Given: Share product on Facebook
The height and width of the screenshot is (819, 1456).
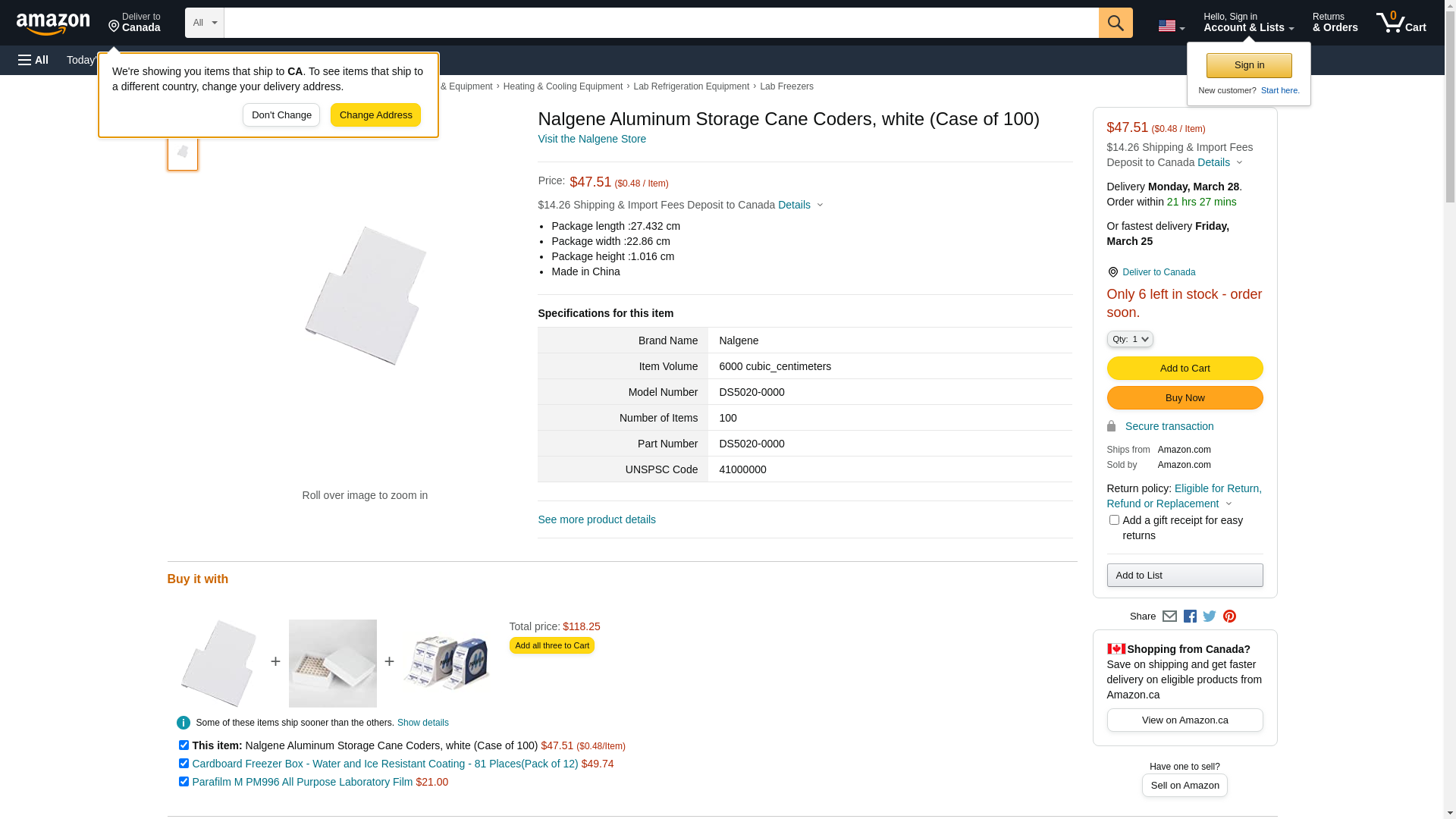Looking at the screenshot, I should (1190, 617).
